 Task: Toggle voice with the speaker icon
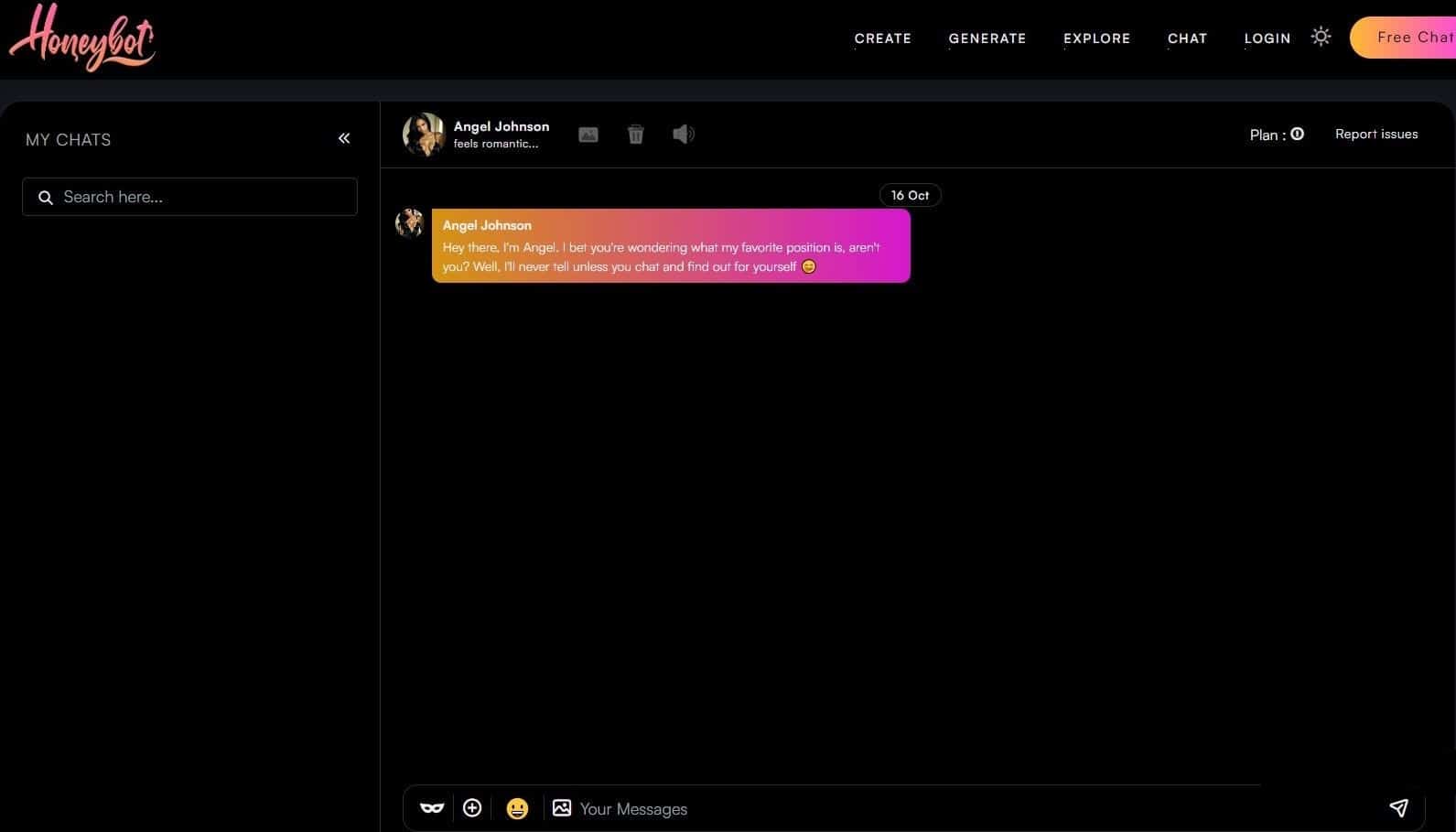683,135
